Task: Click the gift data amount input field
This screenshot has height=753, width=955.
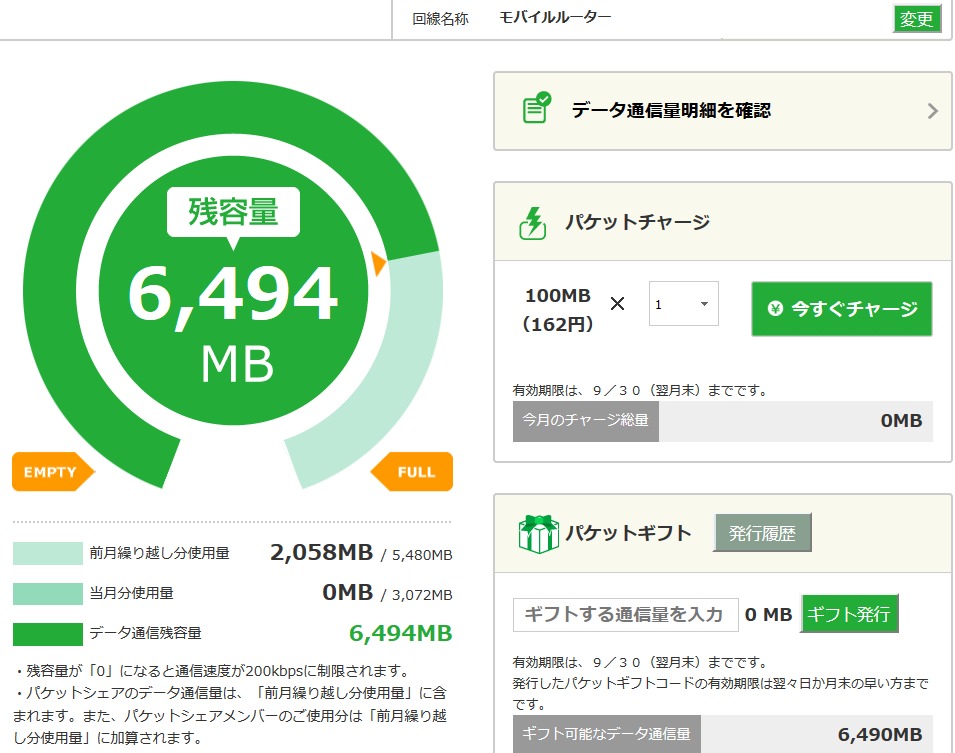Action: [625, 614]
